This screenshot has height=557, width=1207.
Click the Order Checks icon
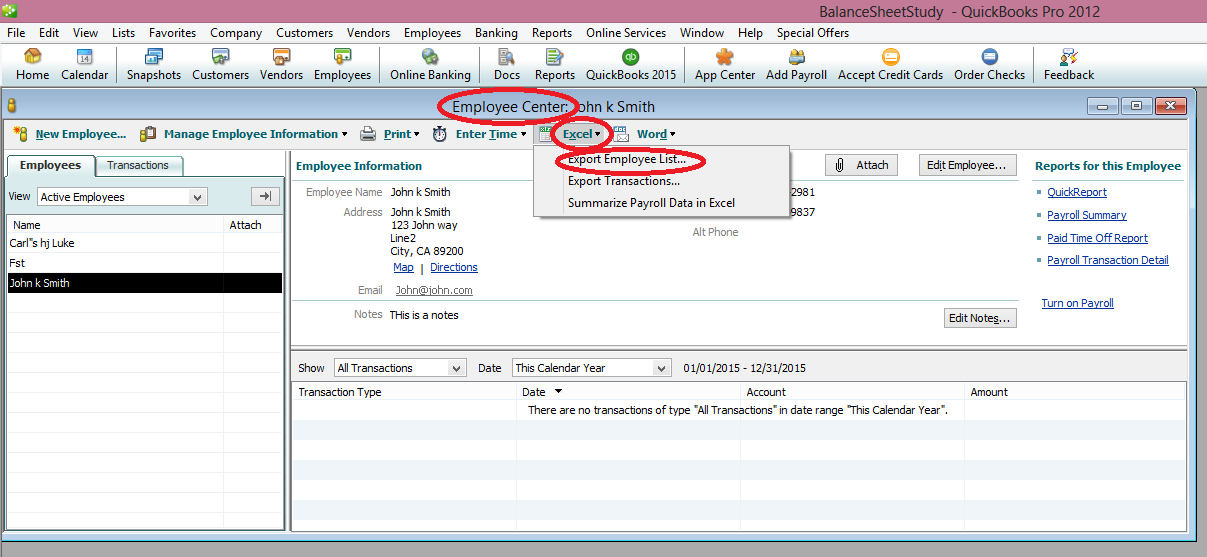[x=989, y=64]
